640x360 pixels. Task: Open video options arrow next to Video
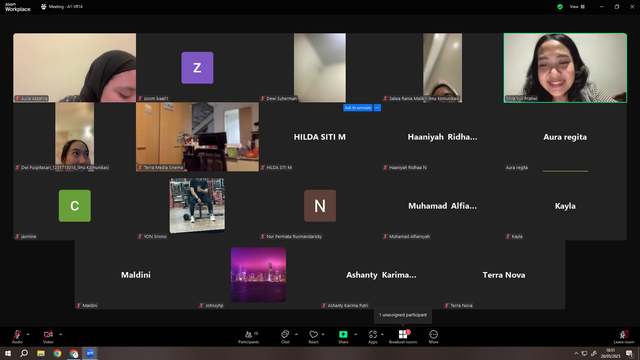60,334
